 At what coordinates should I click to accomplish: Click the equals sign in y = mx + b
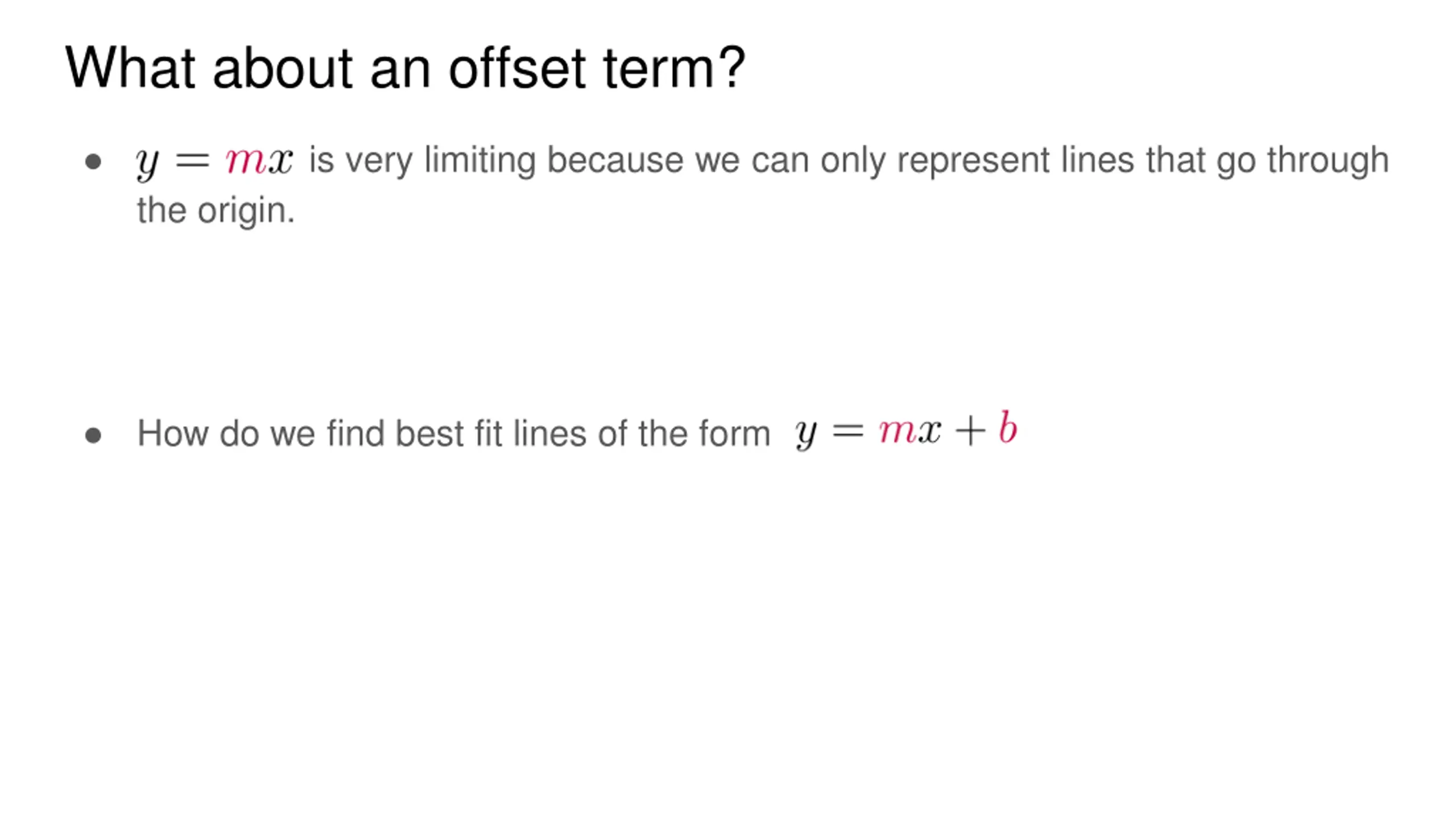point(847,431)
